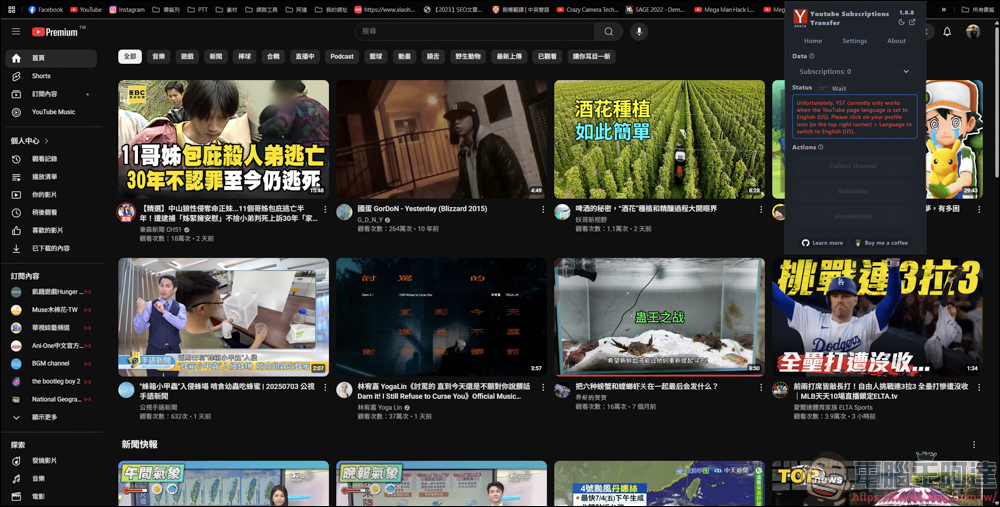Viewport: 1000px width, 507px height.
Task: Select the 棒球 filter chip
Action: pos(245,56)
